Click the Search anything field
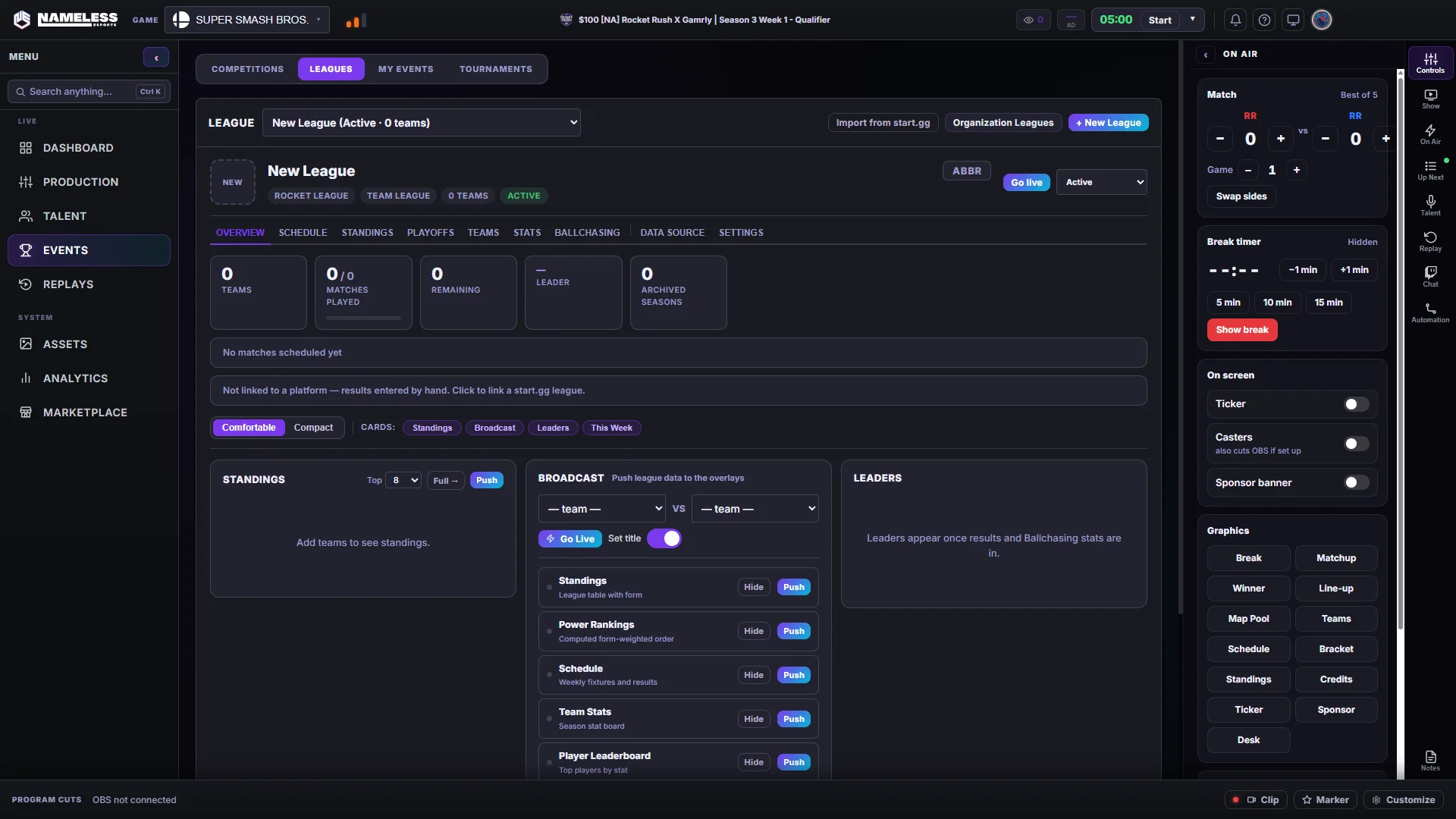 pos(89,92)
